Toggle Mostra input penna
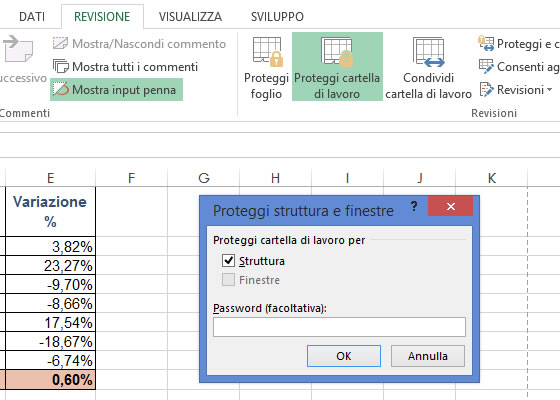This screenshot has height=400, width=560. coord(116,90)
